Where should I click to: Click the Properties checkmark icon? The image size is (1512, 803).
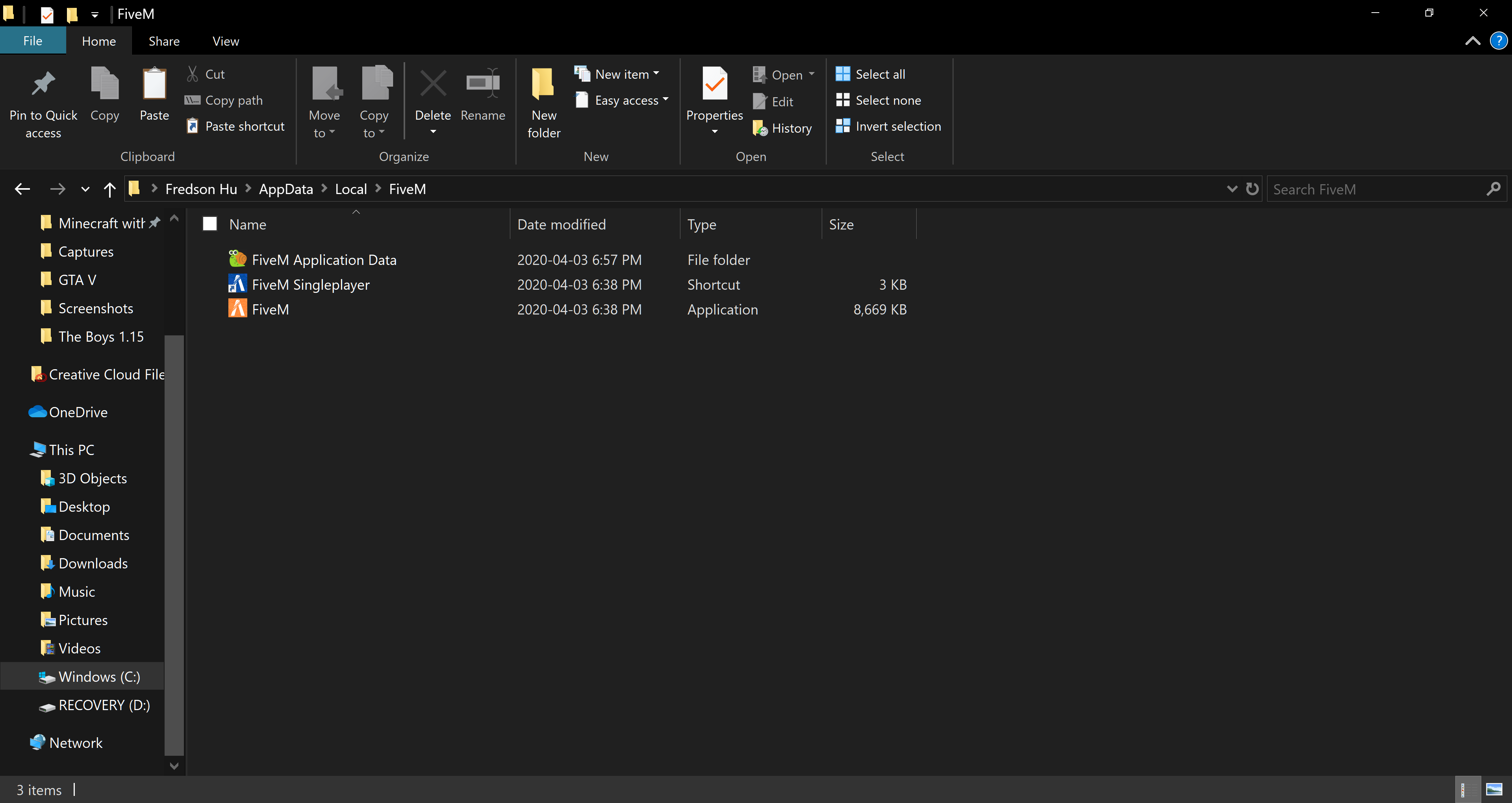[714, 83]
